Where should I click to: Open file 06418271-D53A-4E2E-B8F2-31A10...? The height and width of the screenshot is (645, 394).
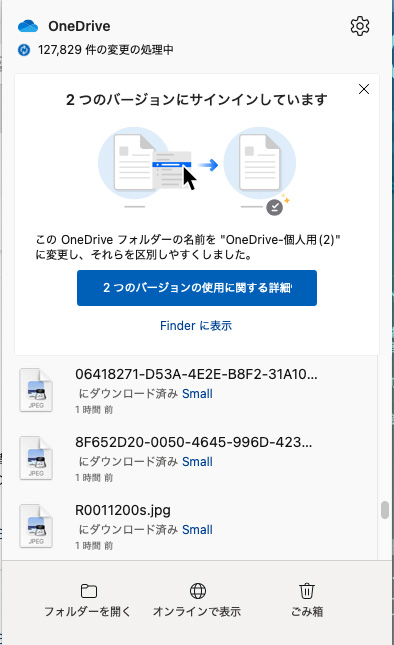click(196, 374)
